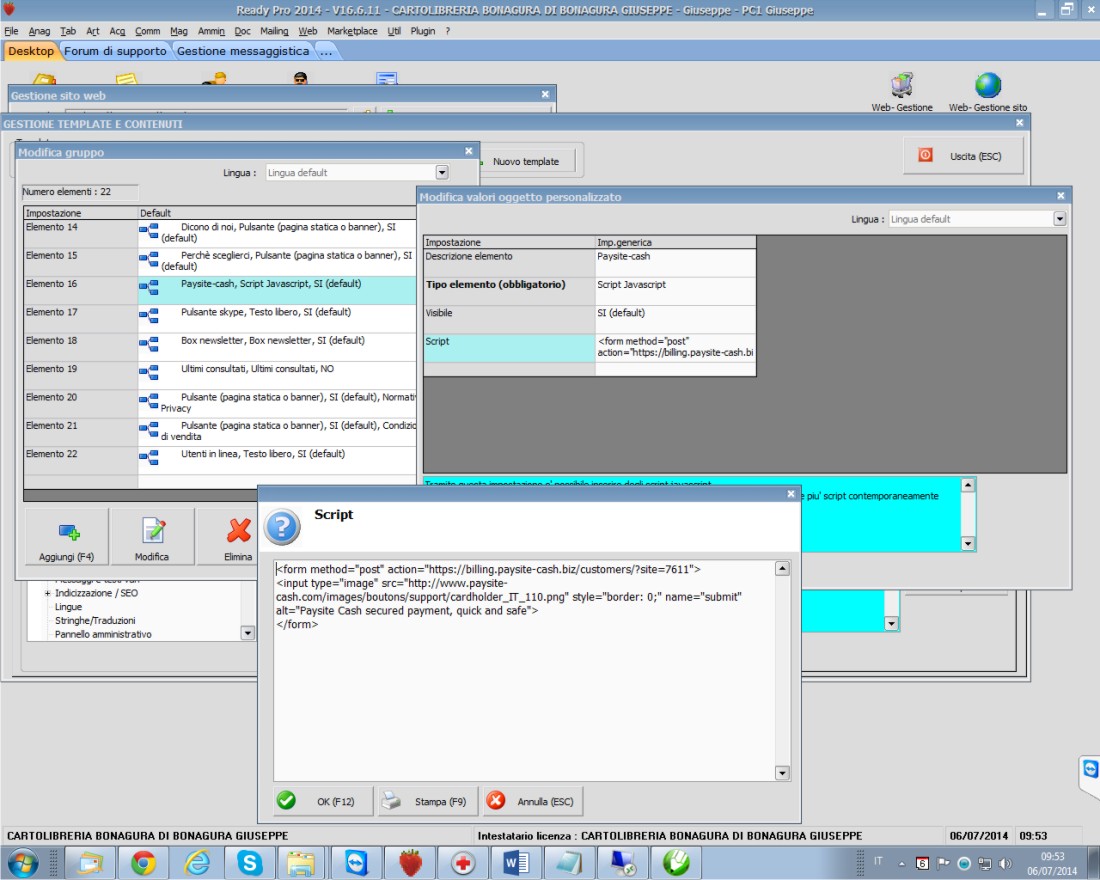Switch to the Gestione messaggistica tab

coord(244,51)
